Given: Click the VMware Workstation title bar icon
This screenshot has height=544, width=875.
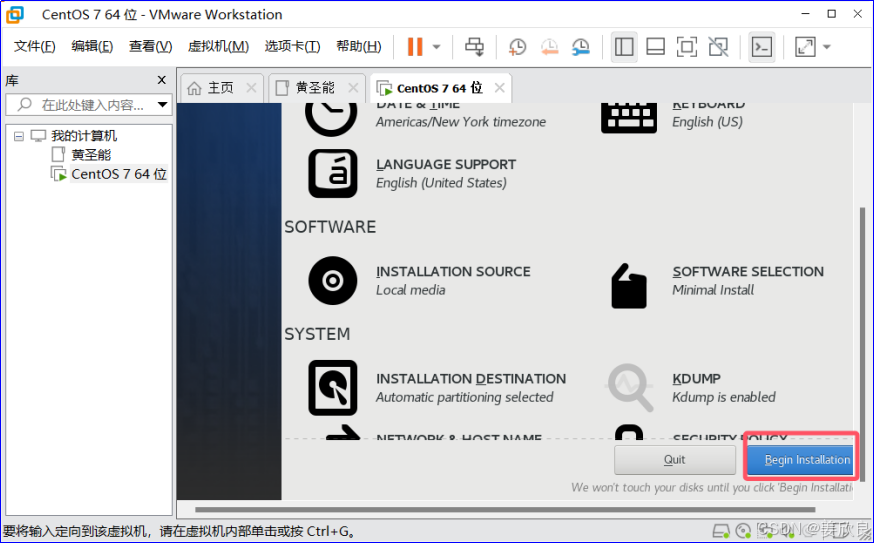Looking at the screenshot, I should coord(15,15).
